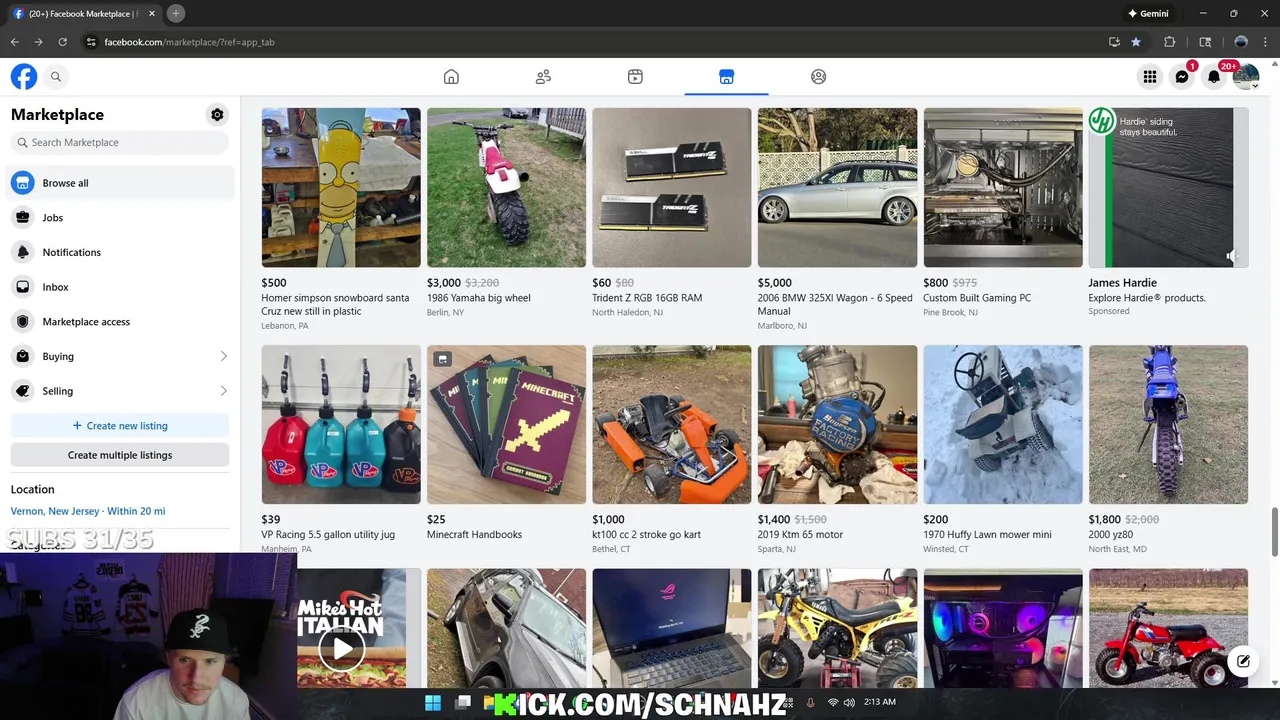Open 2000 yz80 dirt bike photo

[1168, 424]
